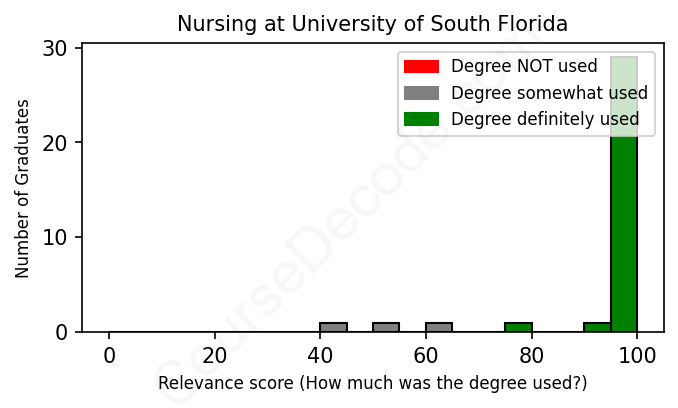The height and width of the screenshot is (408, 678).
Task: Click the y-axis tick label 30
Action: [57, 48]
